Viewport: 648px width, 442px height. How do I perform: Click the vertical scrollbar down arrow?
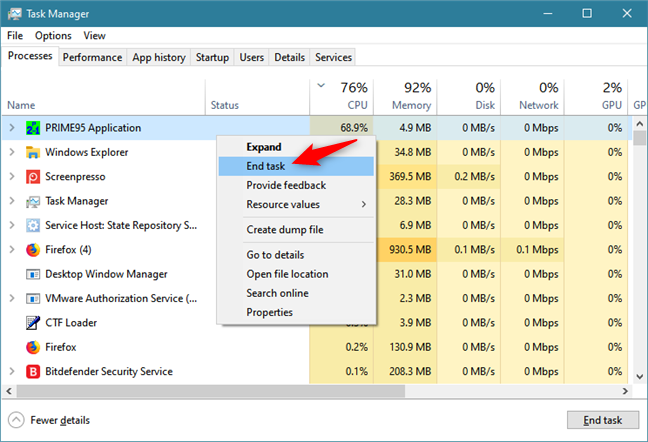point(640,376)
